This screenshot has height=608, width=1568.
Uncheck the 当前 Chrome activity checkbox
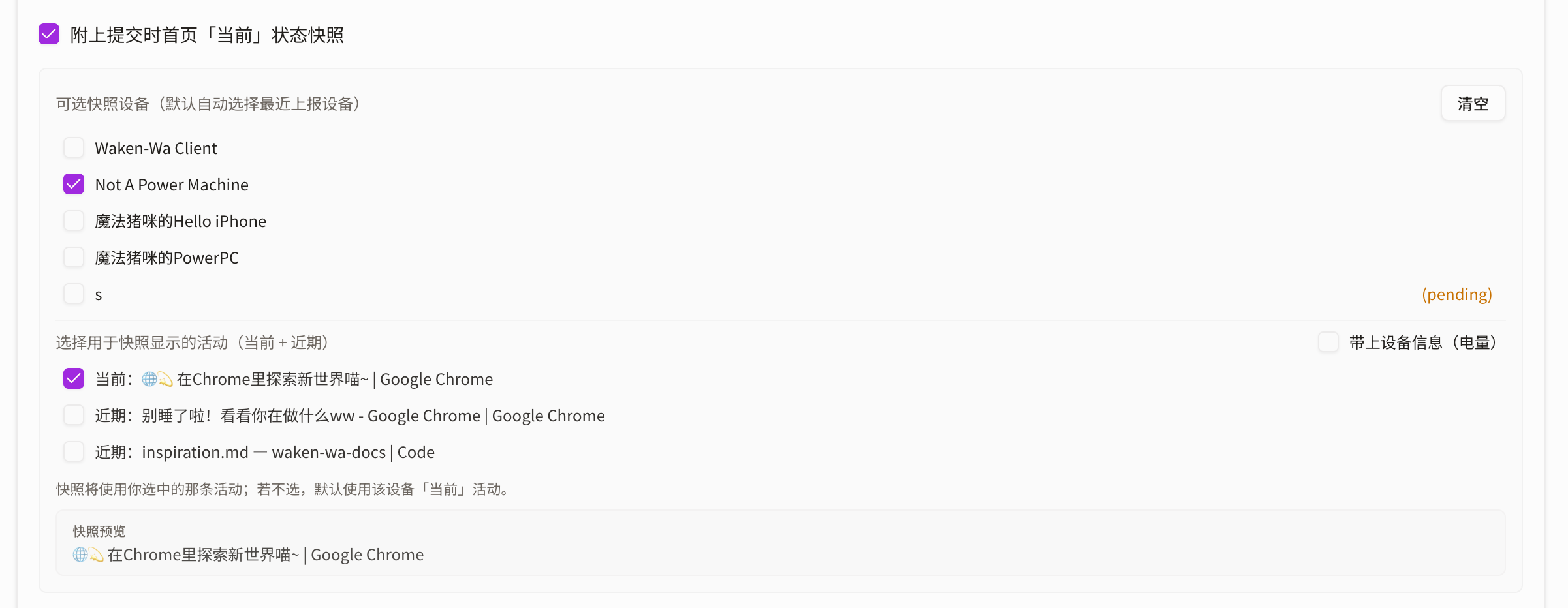pyautogui.click(x=74, y=378)
